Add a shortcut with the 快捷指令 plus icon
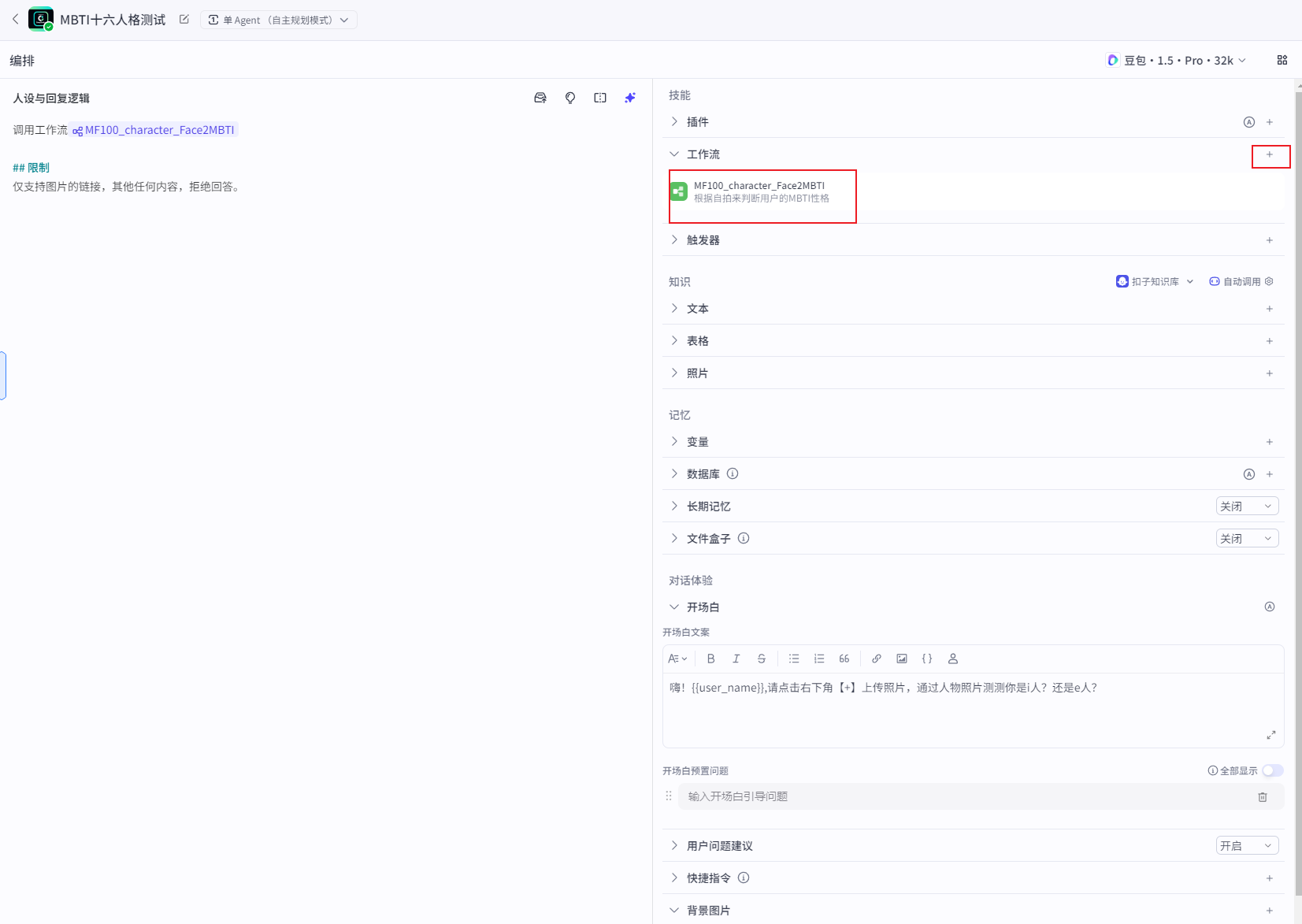The height and width of the screenshot is (924, 1302). pos(1270,878)
